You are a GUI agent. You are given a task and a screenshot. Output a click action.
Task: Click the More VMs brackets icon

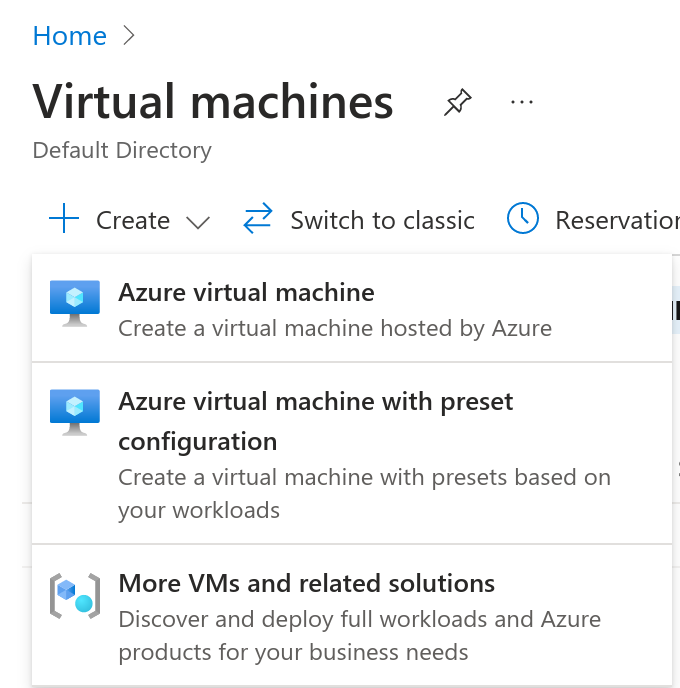75,596
